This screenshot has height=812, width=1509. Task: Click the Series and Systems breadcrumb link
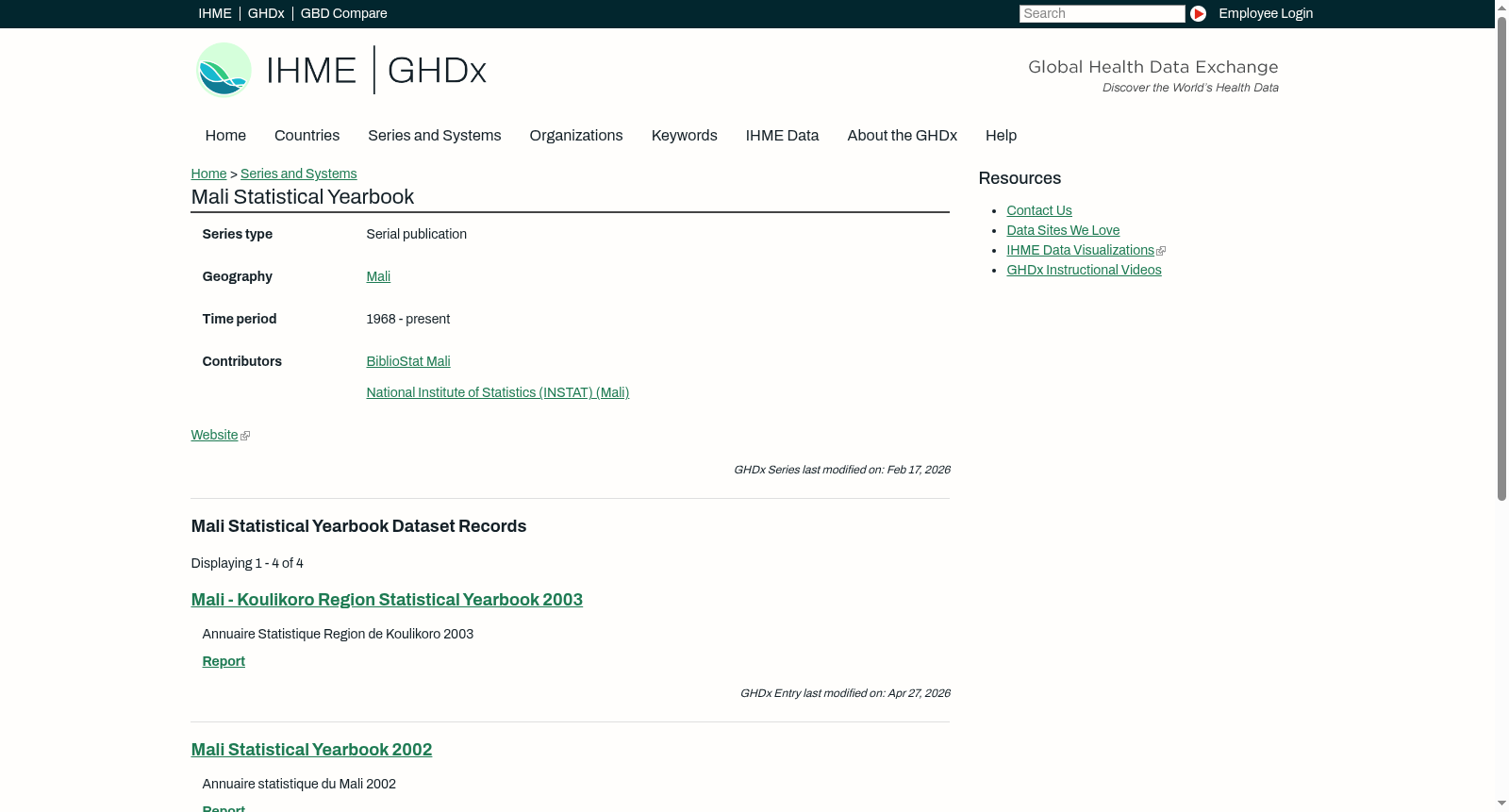coord(298,174)
